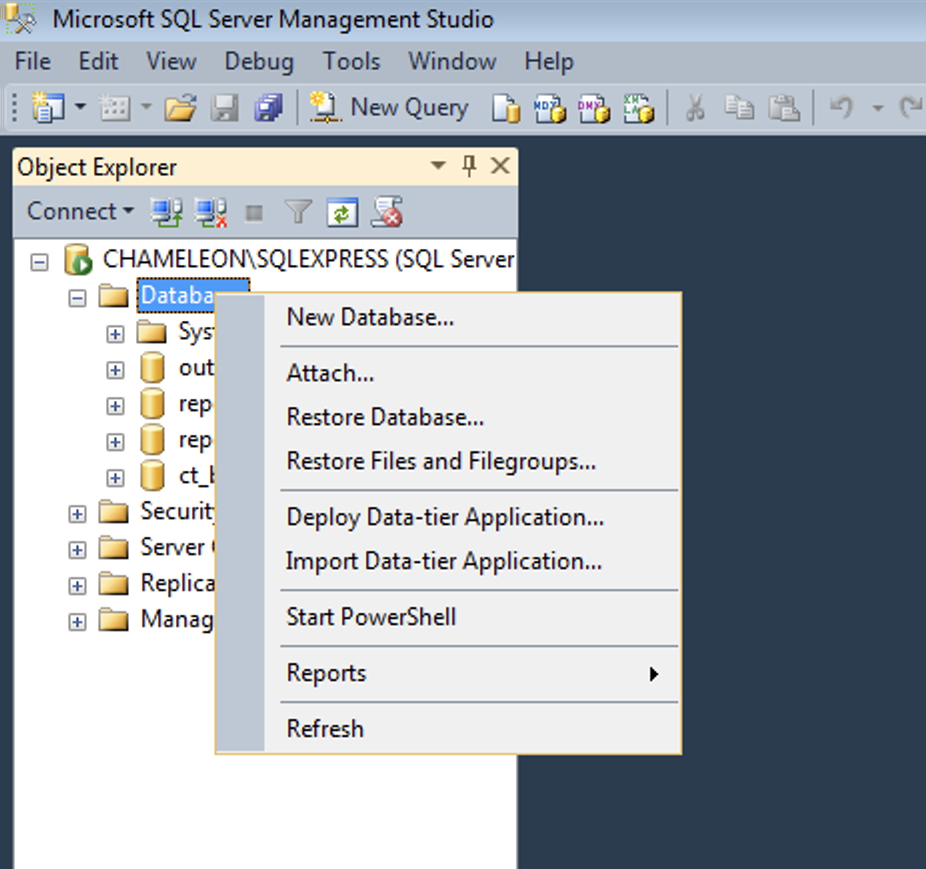
Task: Click the Open File folder icon
Action: (181, 108)
